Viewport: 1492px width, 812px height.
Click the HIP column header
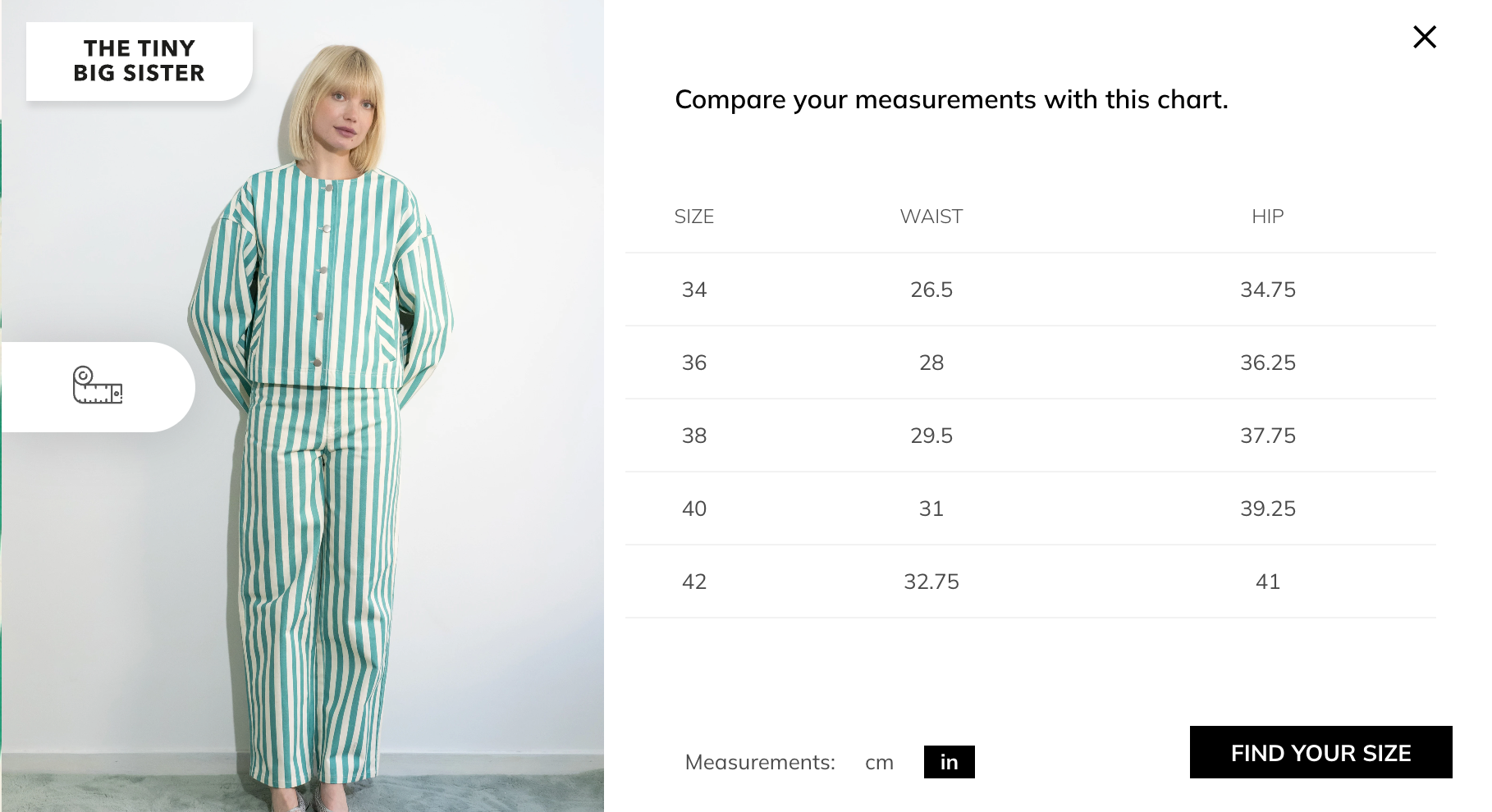[1266, 217]
